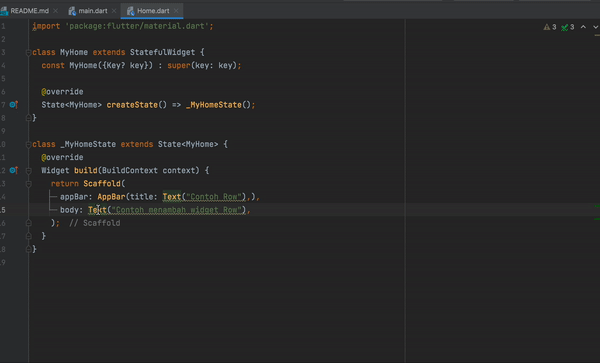Click Text widget on the body line
Viewport: 600px width, 363px height.
click(97, 210)
